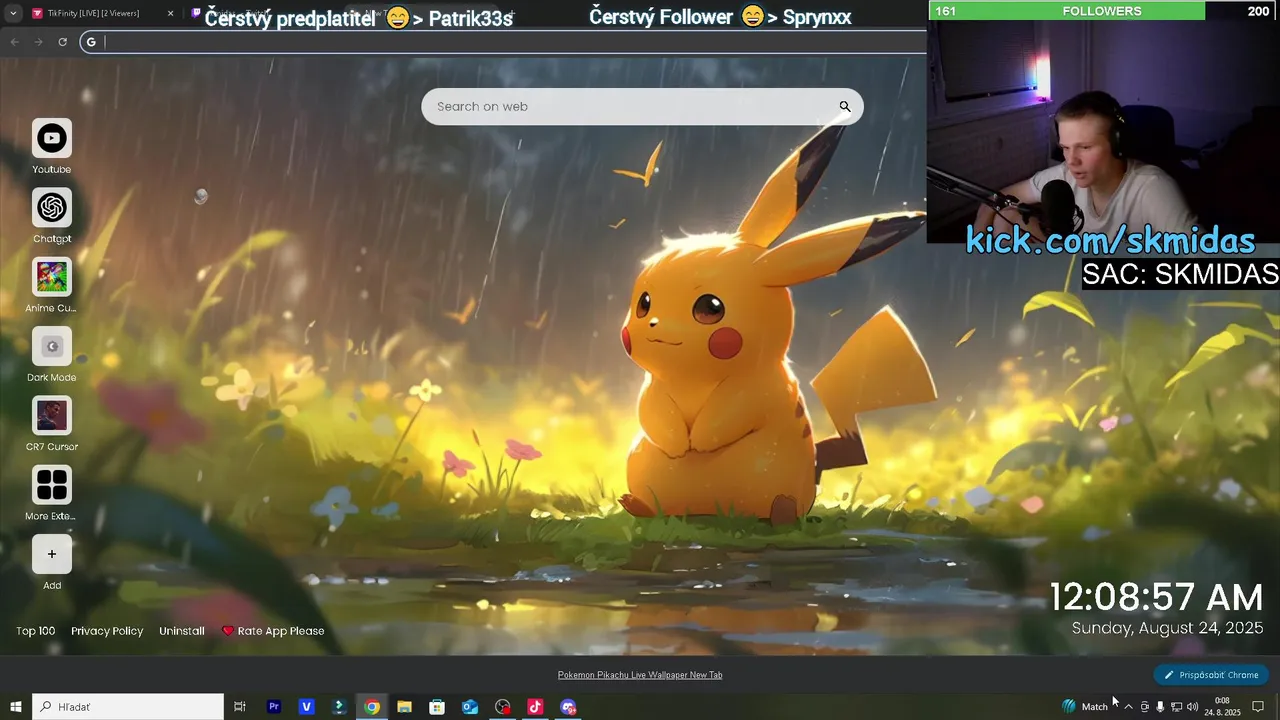The height and width of the screenshot is (720, 1280).
Task: Open the Youtube shortcut icon
Action: pos(52,138)
